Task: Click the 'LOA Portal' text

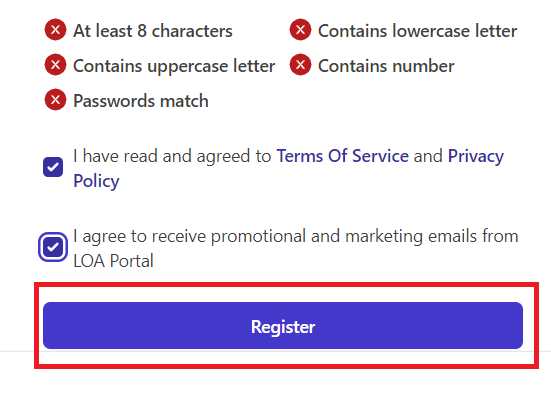Action: point(113,261)
